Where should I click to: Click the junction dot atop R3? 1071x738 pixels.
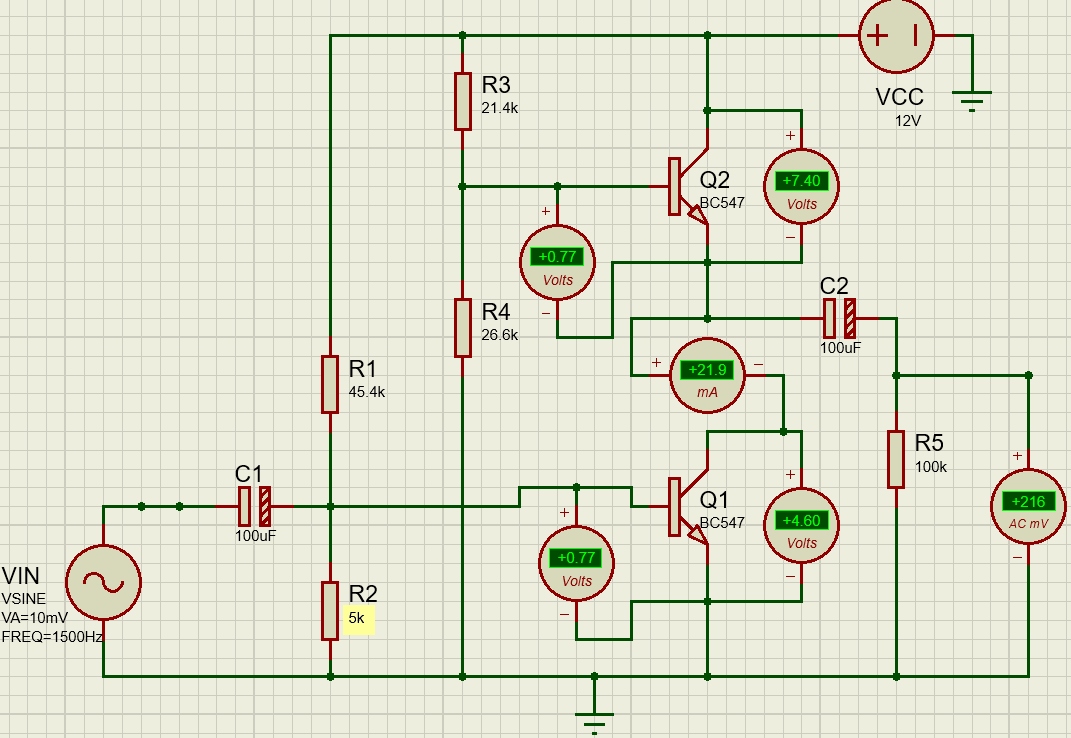[462, 35]
